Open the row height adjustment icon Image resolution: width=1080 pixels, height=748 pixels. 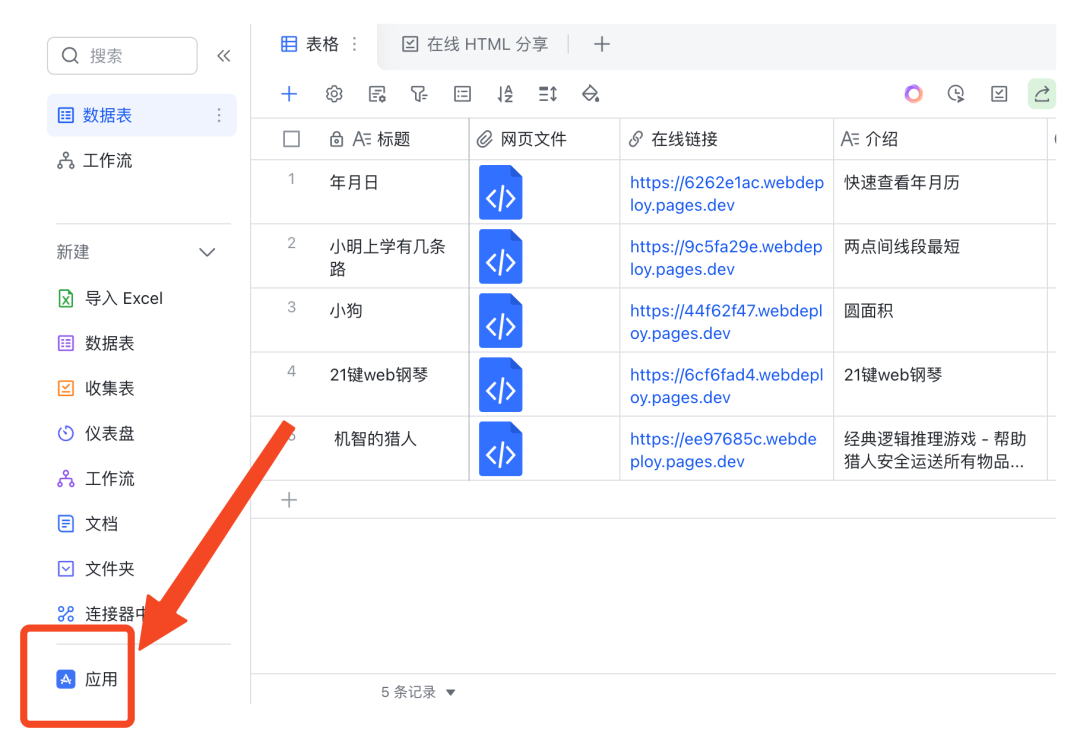pos(546,93)
